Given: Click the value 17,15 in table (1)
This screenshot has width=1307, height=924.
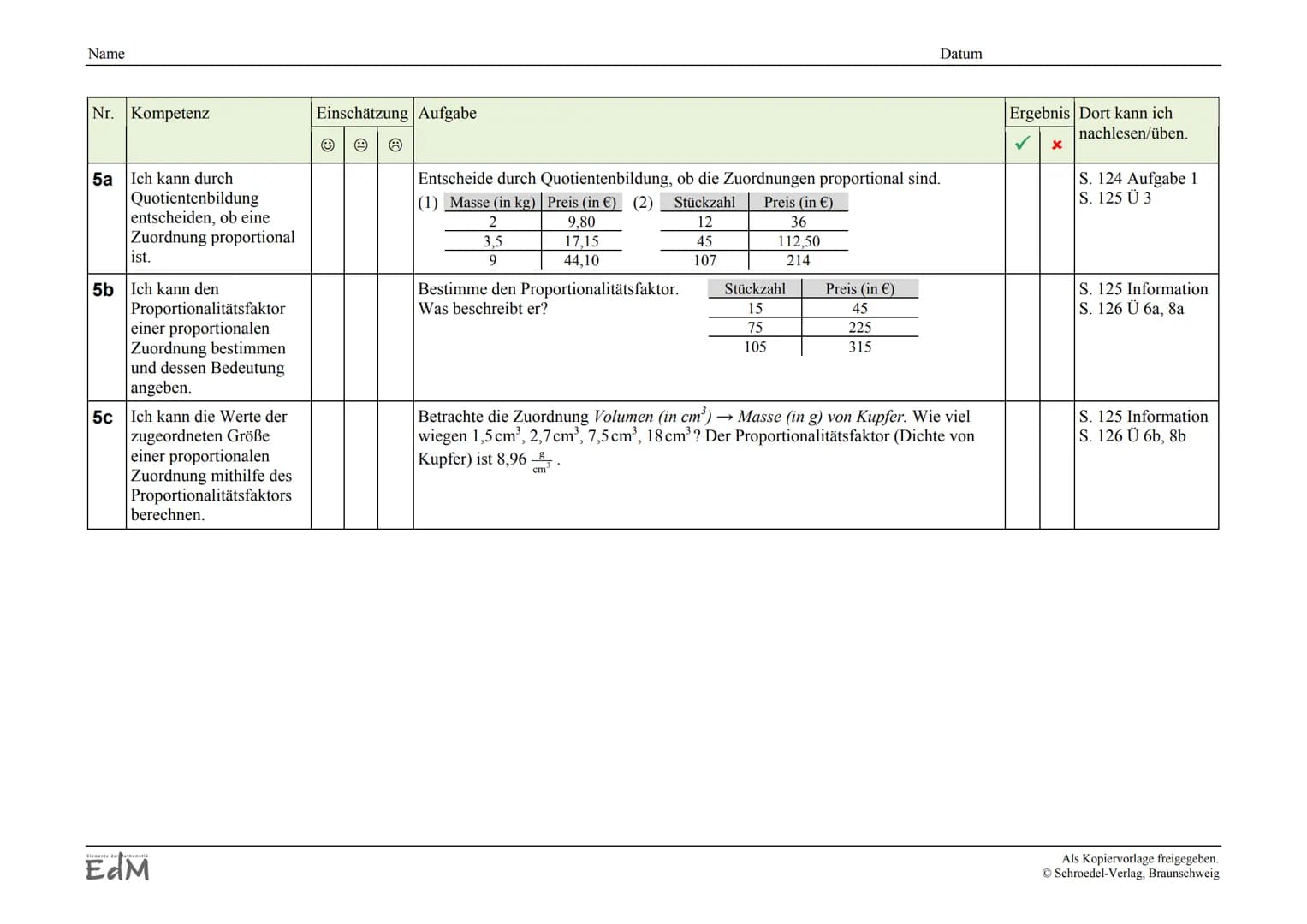Looking at the screenshot, I should (581, 241).
